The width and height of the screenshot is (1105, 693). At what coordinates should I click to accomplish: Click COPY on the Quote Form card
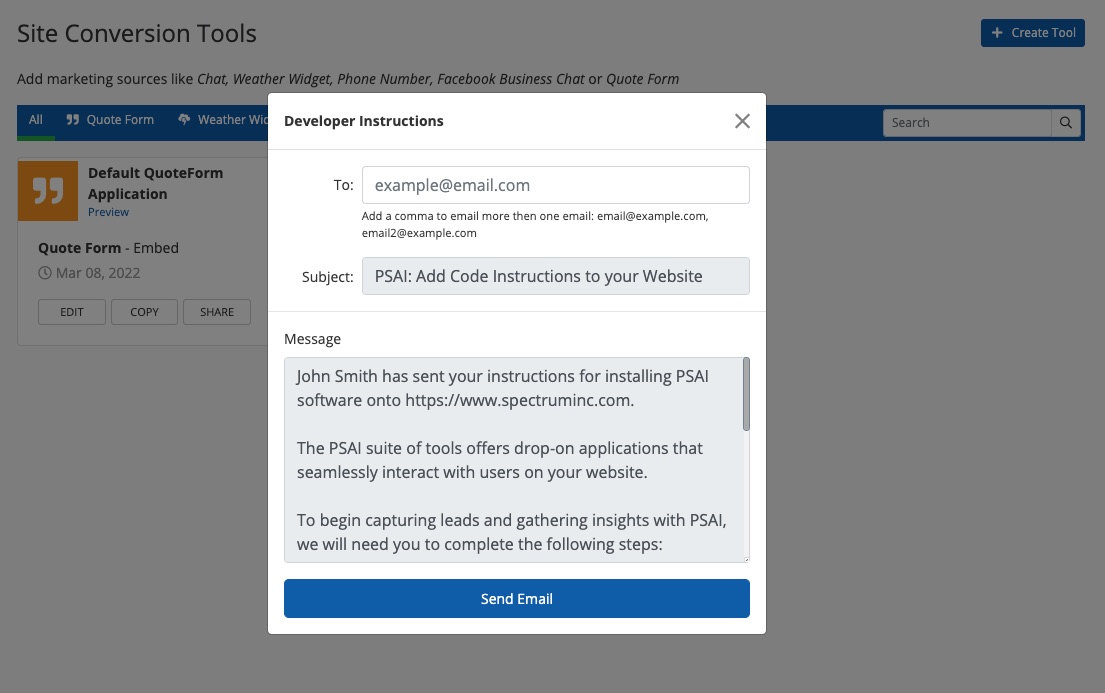[144, 312]
